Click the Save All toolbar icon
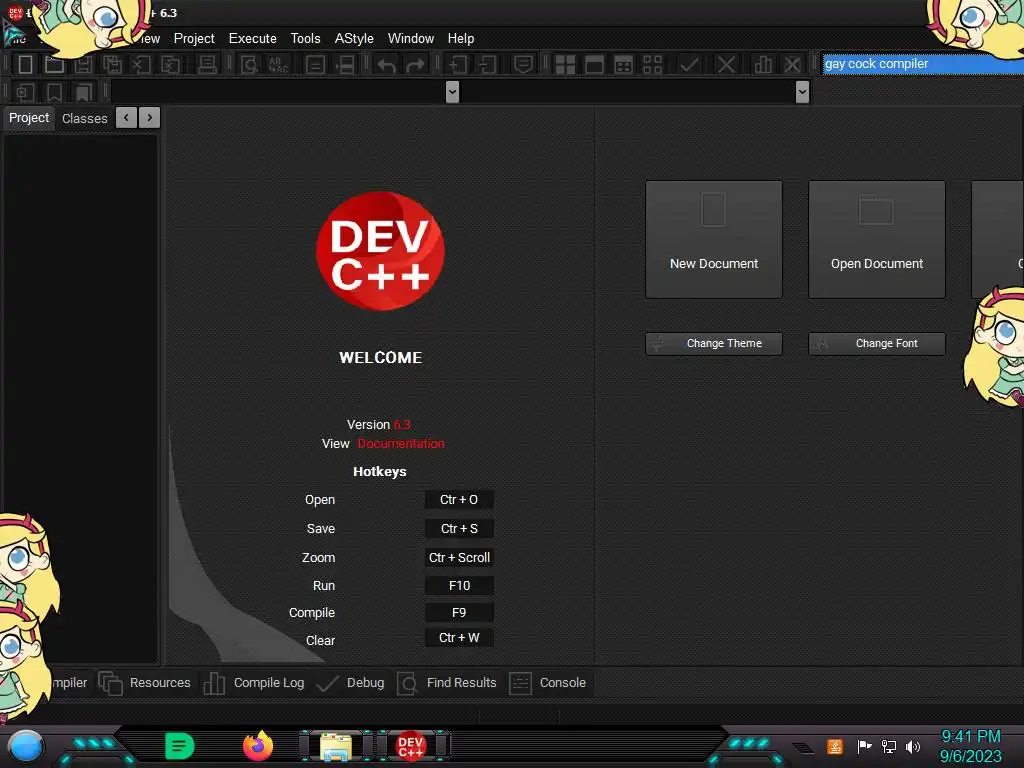1024x768 pixels. [112, 64]
